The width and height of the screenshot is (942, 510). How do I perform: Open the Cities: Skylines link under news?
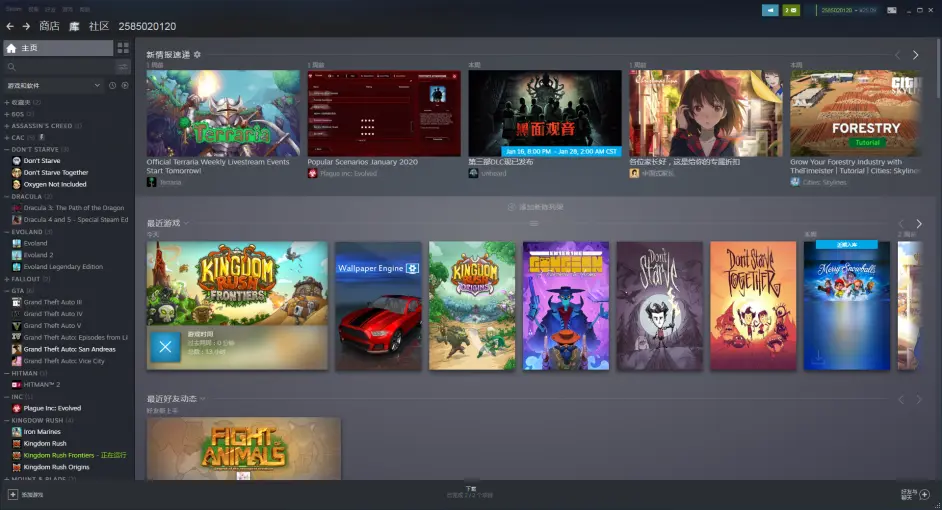(824, 183)
